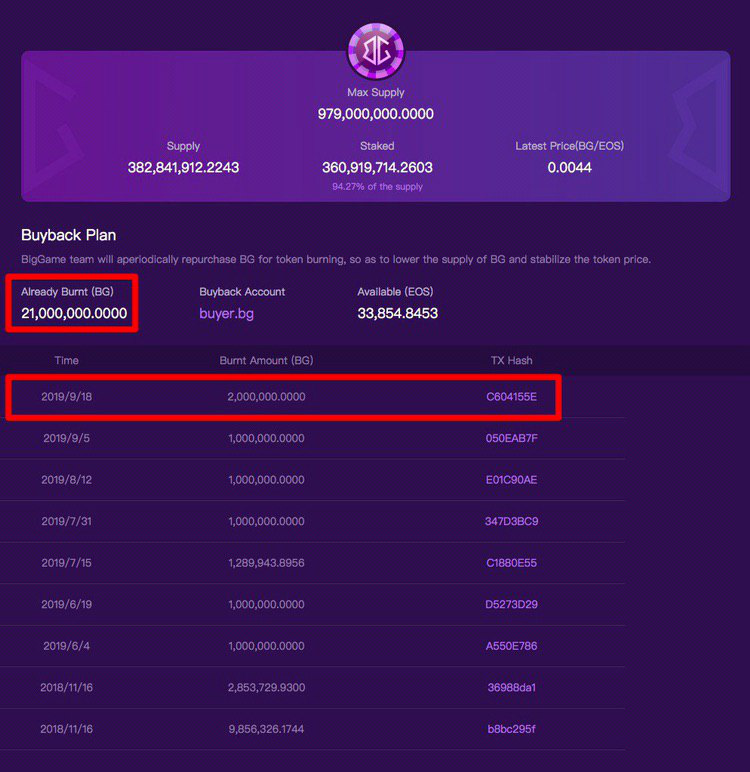Select the 2019/9/18 burn record row date
750x772 pixels.
[66, 397]
